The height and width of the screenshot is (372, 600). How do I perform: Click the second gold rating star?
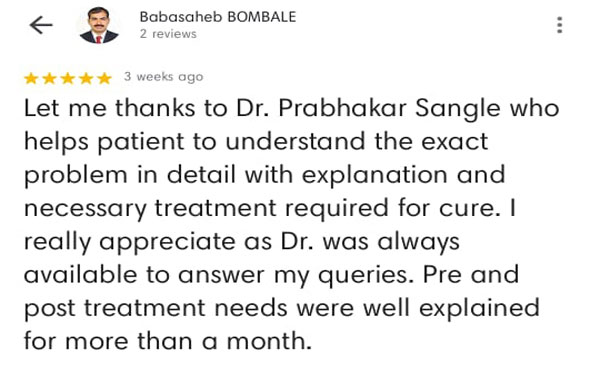49,78
